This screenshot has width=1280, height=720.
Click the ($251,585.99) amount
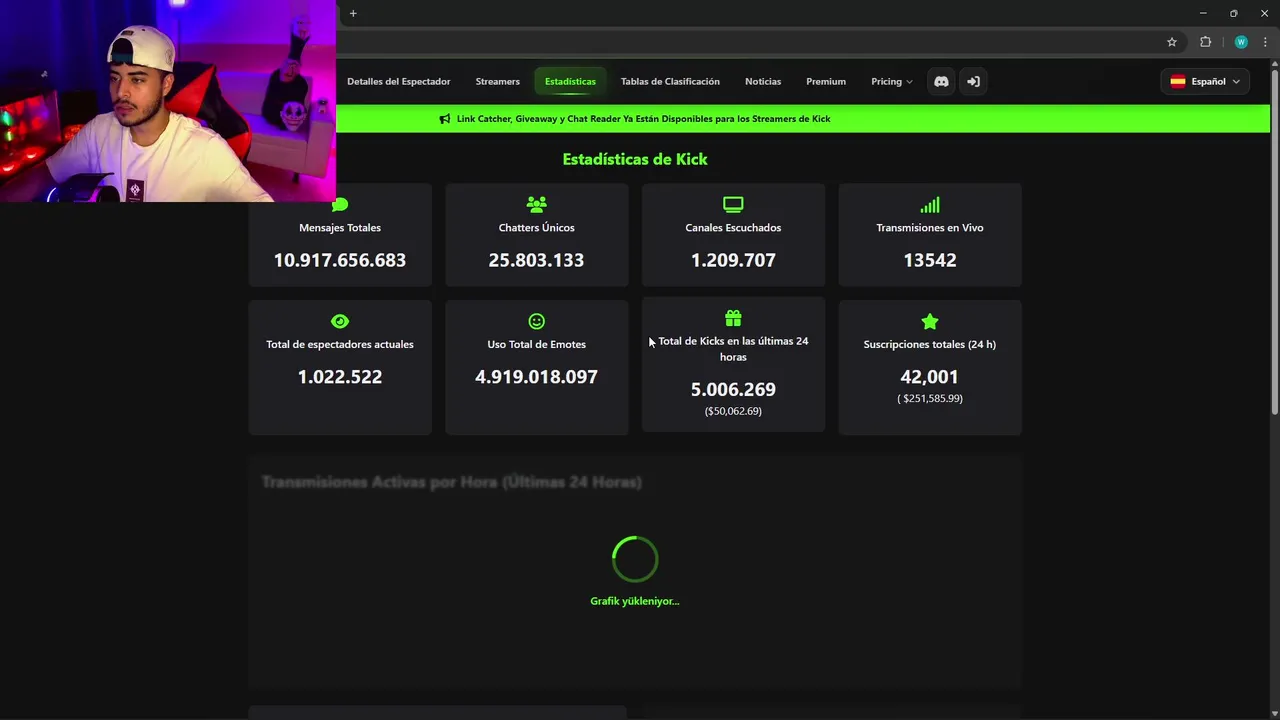(930, 398)
